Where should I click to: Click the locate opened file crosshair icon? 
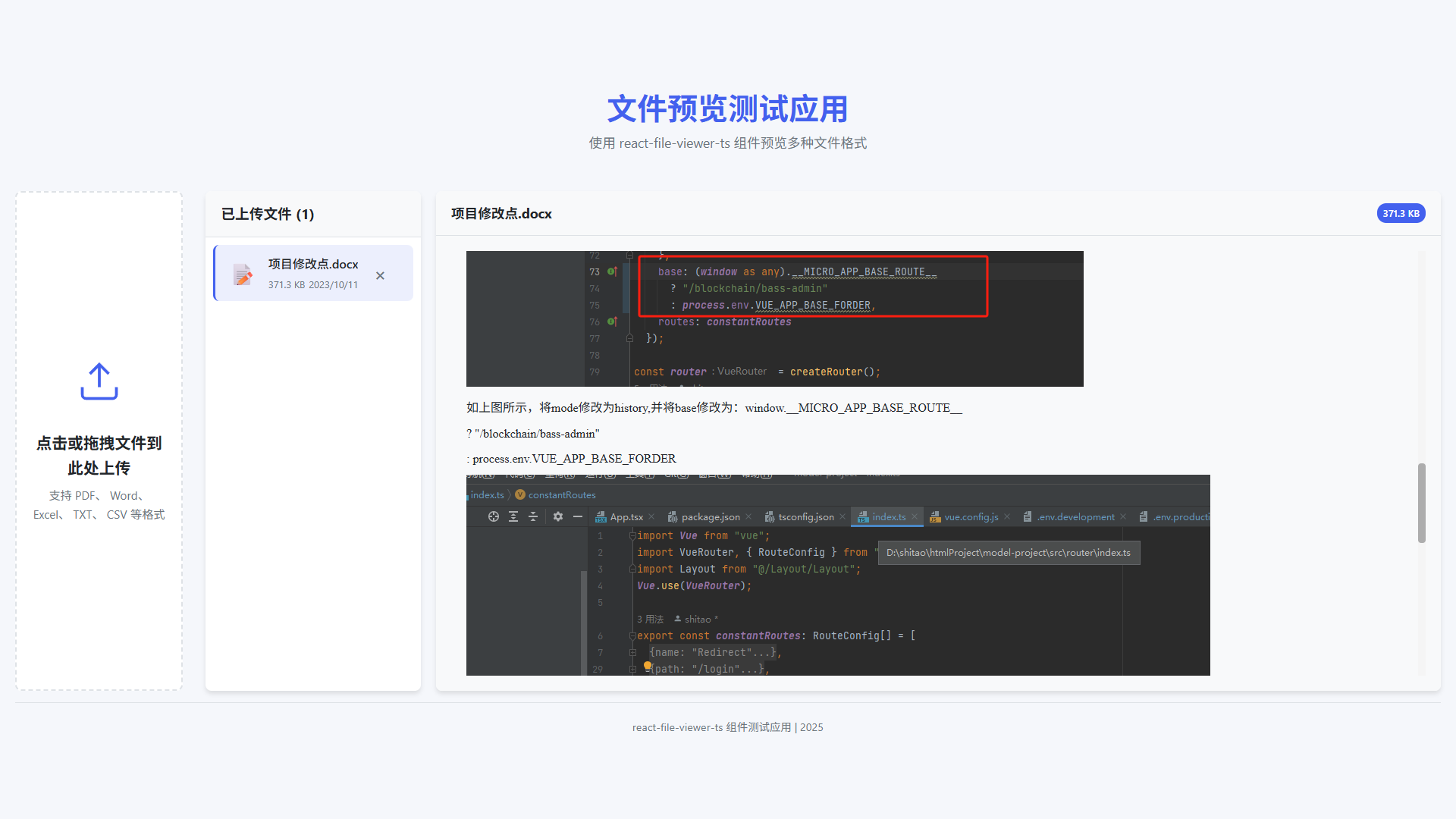494,516
